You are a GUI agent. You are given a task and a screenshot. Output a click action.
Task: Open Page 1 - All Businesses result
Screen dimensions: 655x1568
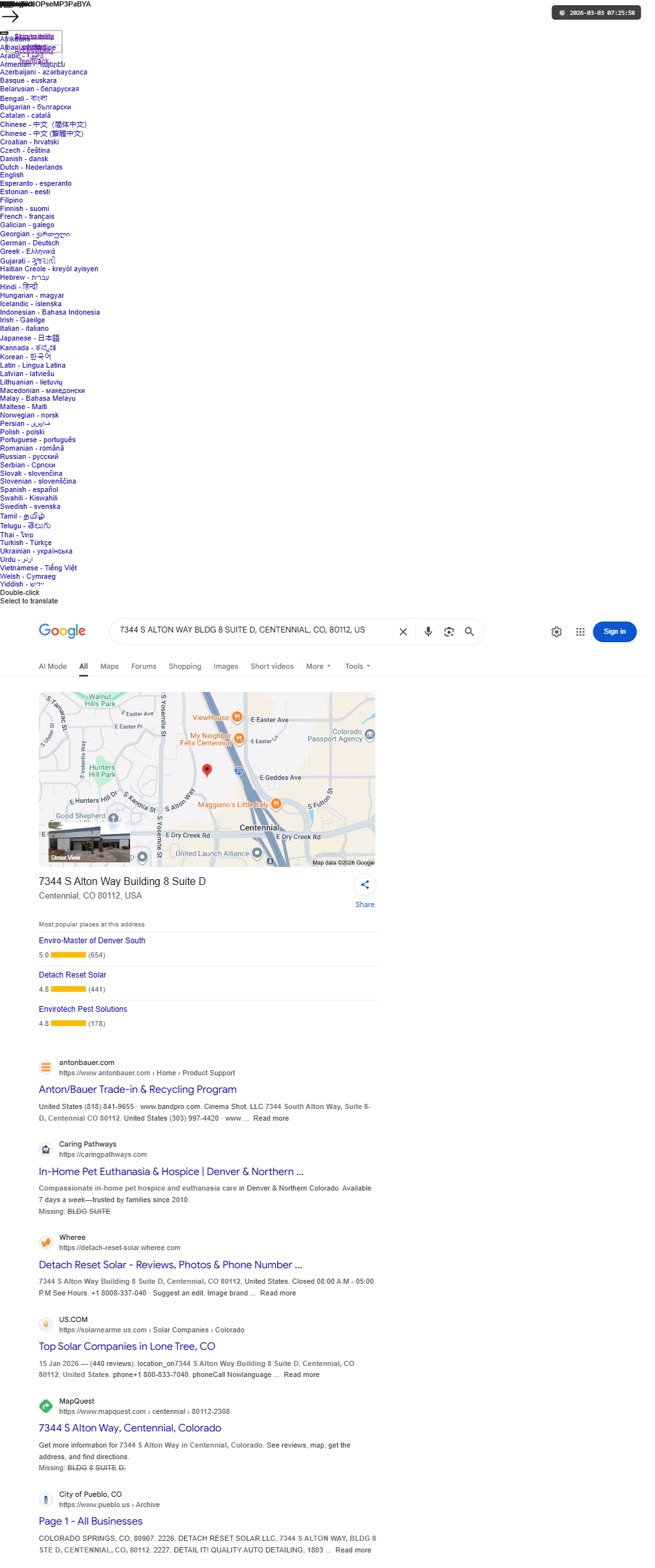pyautogui.click(x=91, y=1521)
